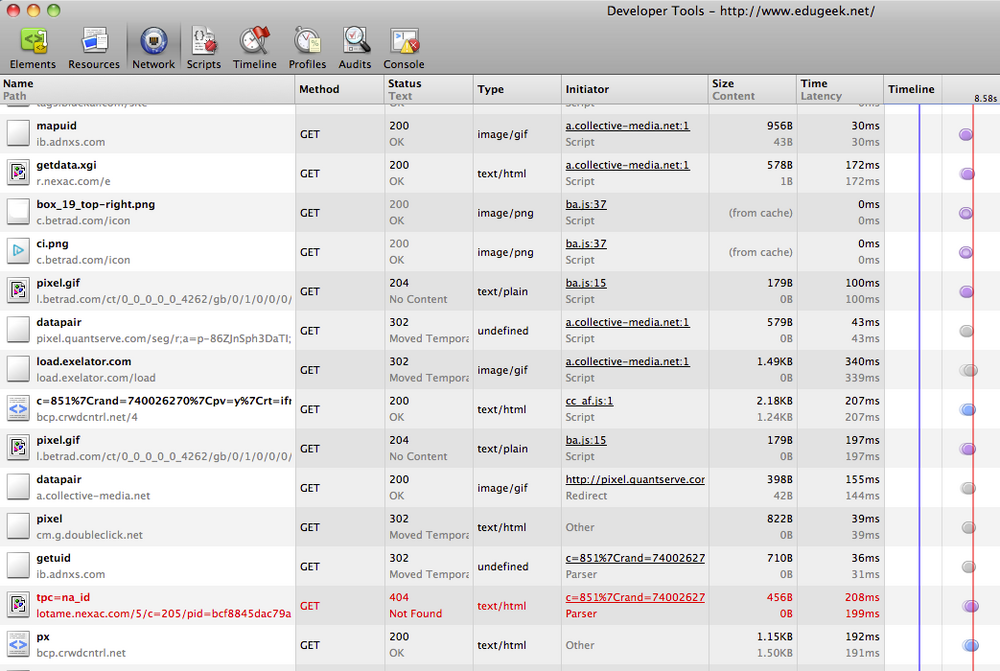
Task: Click the mapuid request file icon
Action: coord(18,133)
